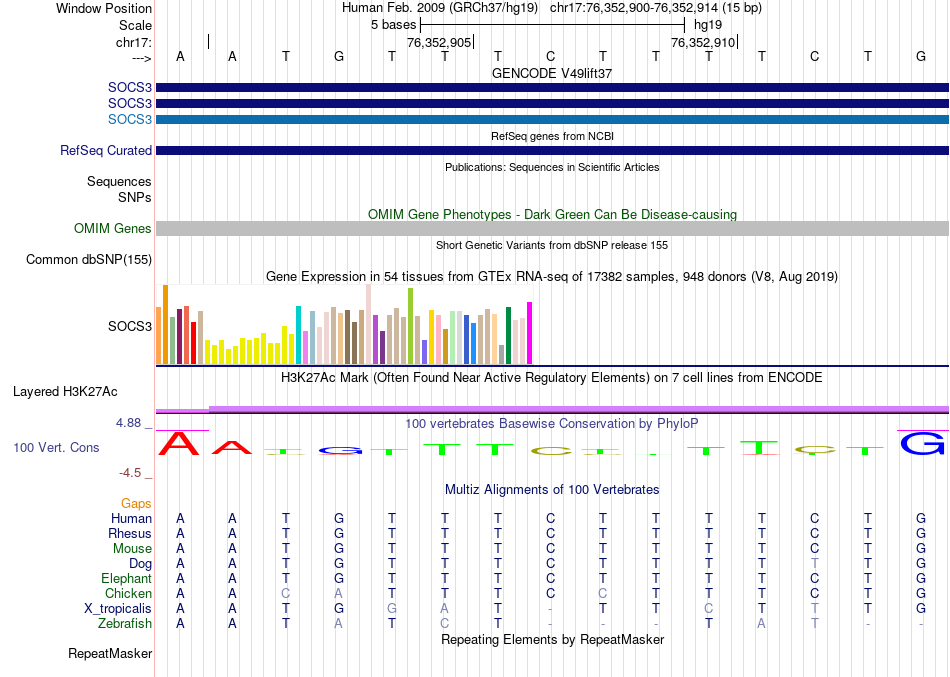Open the RefSeq genes from NCBI title

point(552,136)
